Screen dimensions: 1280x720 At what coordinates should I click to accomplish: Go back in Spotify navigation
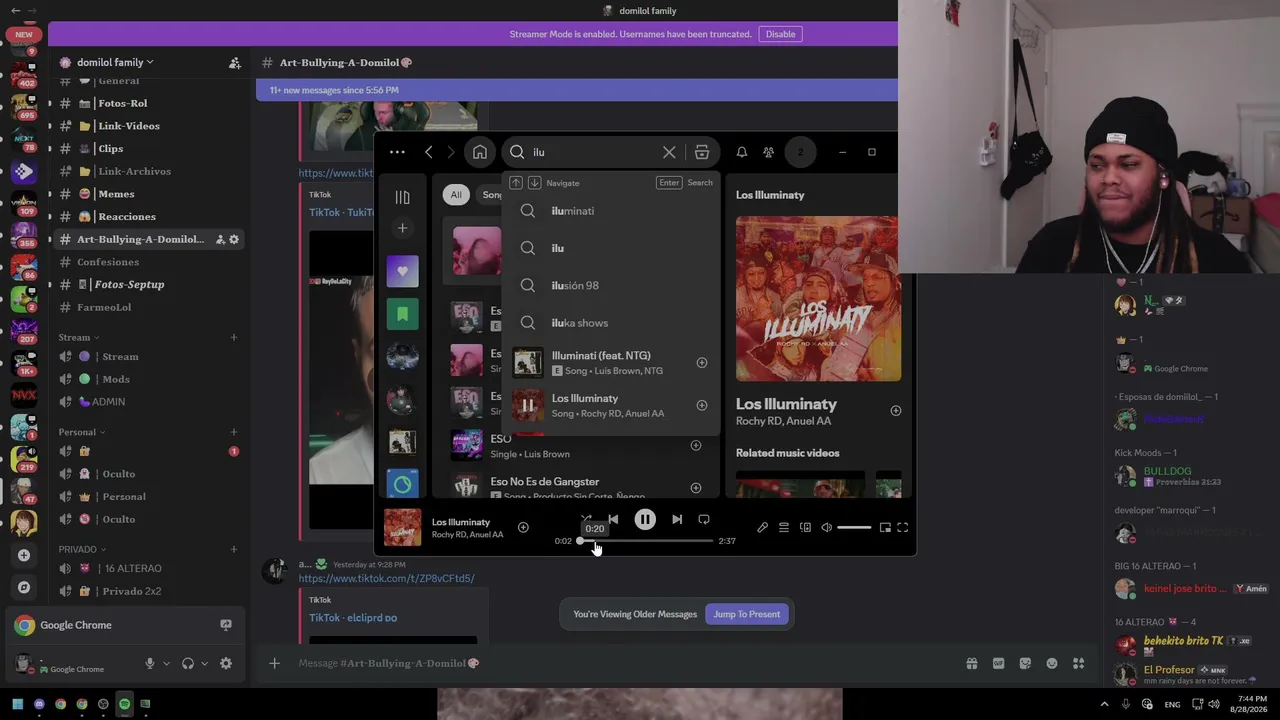(429, 152)
